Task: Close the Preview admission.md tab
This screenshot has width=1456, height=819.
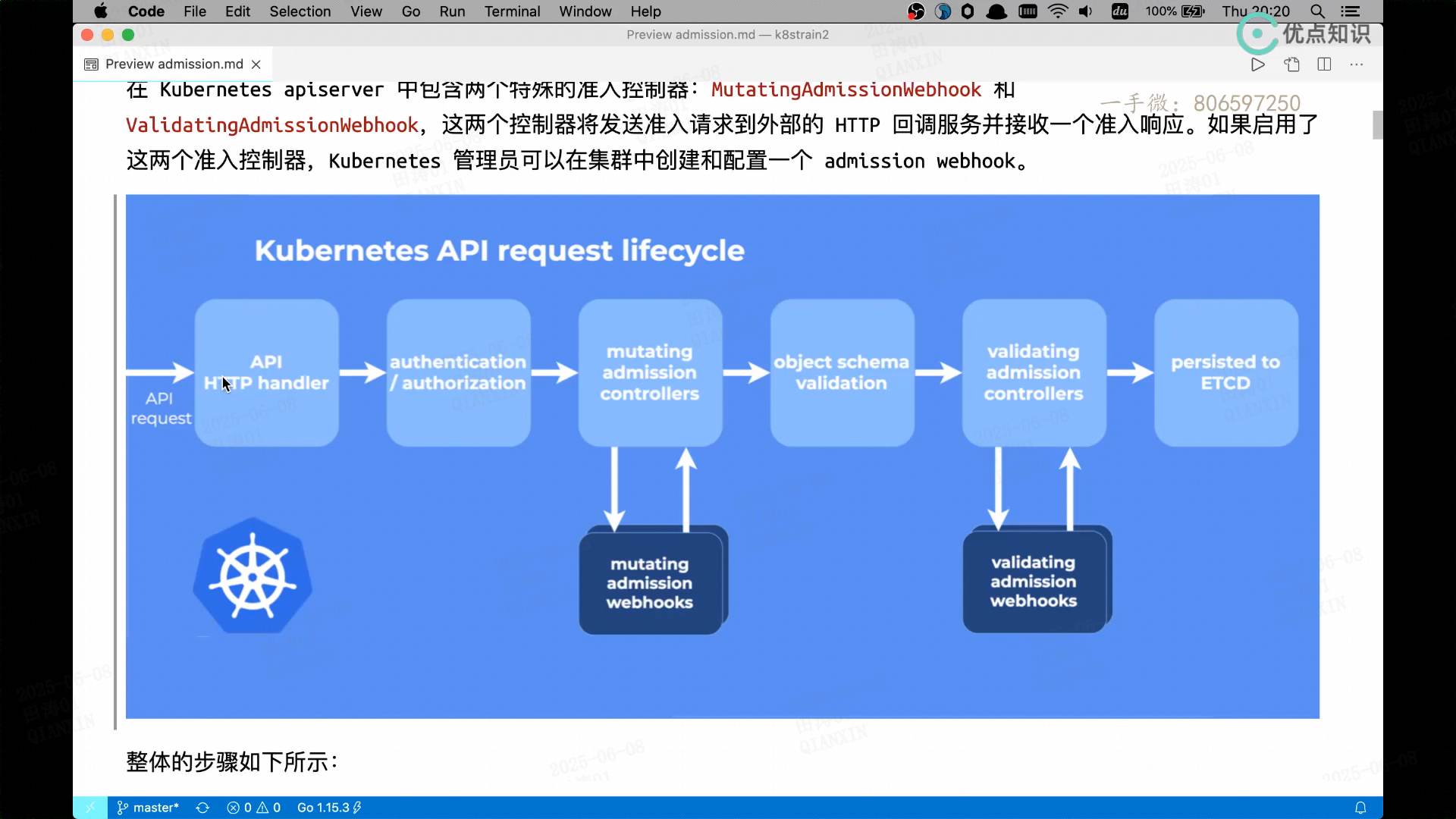Action: (x=256, y=64)
